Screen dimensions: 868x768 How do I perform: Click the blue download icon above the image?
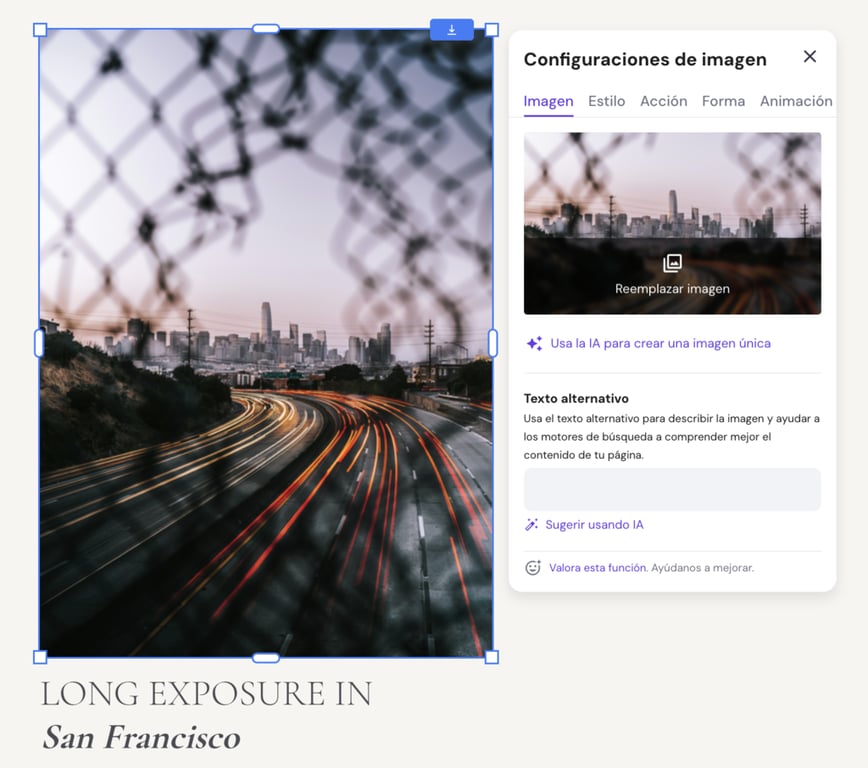coord(452,29)
